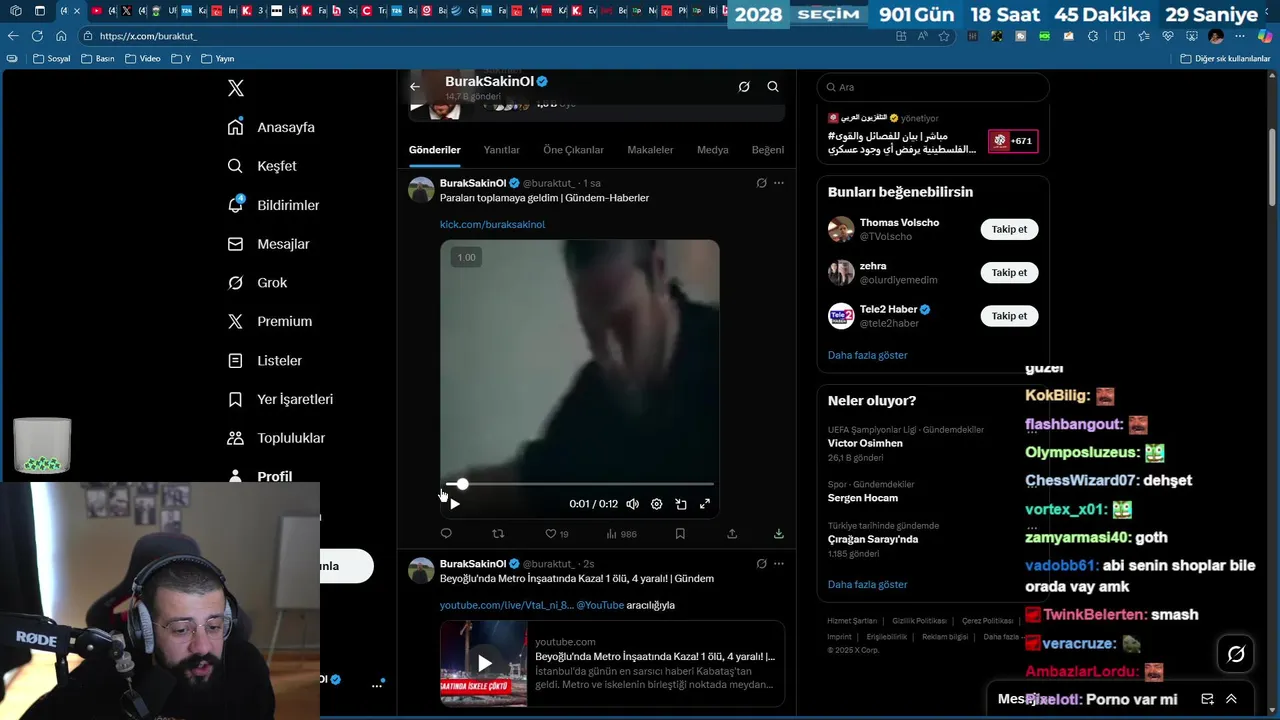Open the X logo home icon in sidebar
Screen dimensions: 1280x720
pos(236,88)
